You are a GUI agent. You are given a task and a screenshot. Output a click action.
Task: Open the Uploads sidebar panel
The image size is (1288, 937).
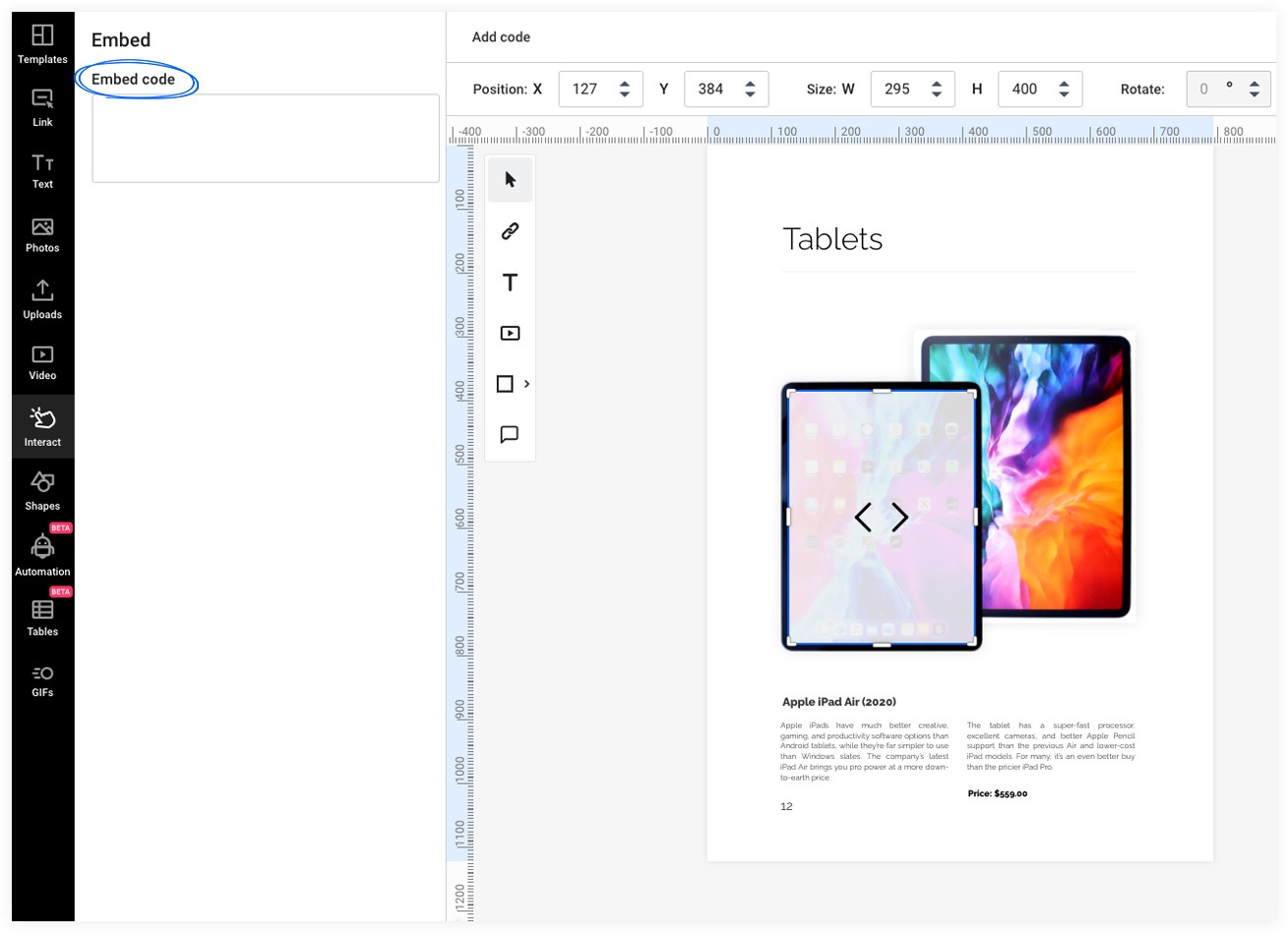[42, 299]
